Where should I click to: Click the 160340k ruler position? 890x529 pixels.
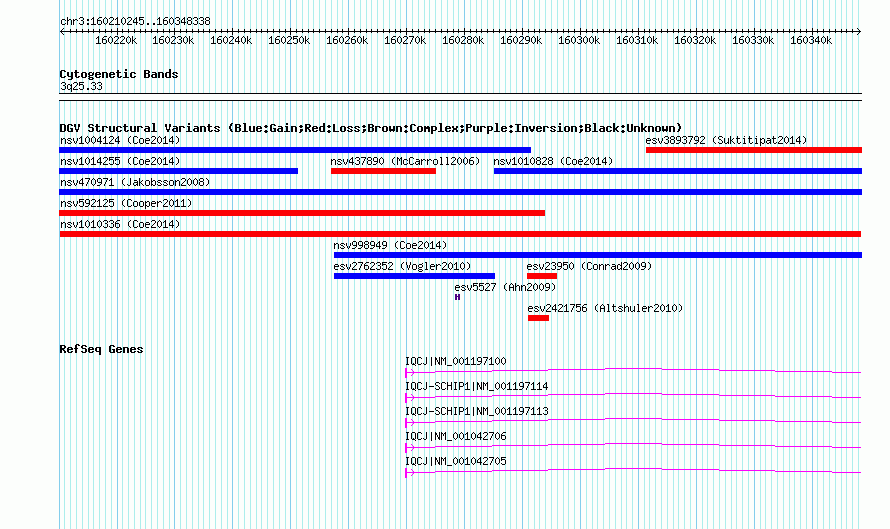[811, 40]
